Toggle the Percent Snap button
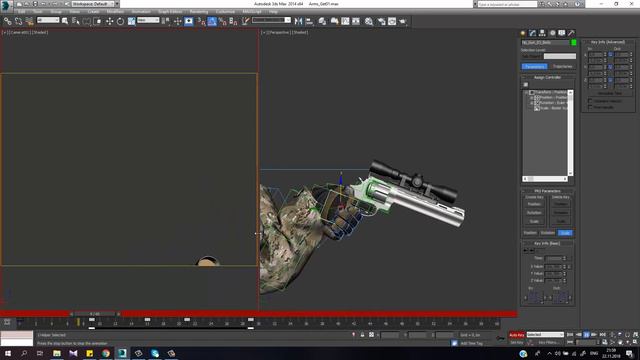 tap(222, 21)
